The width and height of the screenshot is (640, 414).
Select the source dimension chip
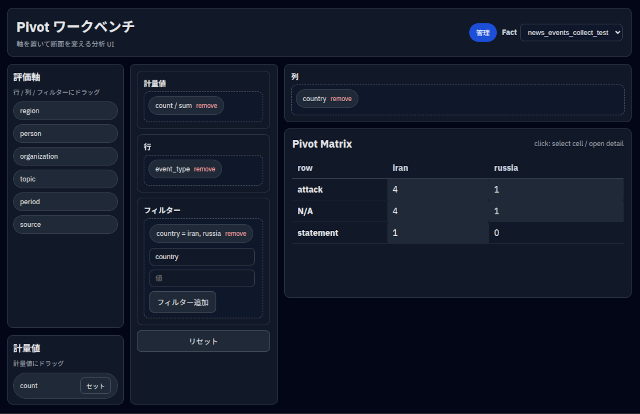click(x=65, y=225)
